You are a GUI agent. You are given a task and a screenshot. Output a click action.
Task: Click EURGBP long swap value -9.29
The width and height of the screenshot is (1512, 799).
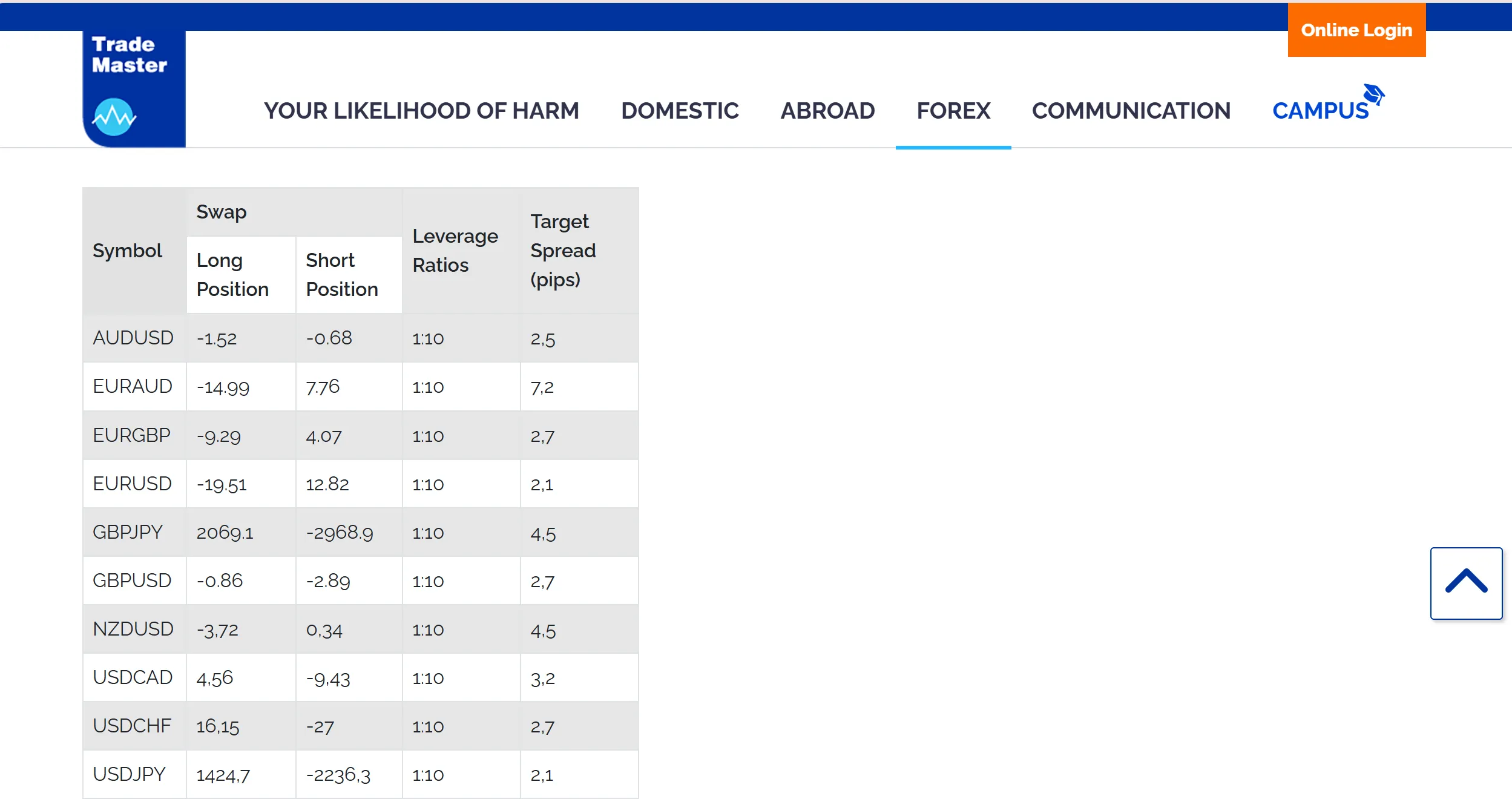tap(219, 436)
